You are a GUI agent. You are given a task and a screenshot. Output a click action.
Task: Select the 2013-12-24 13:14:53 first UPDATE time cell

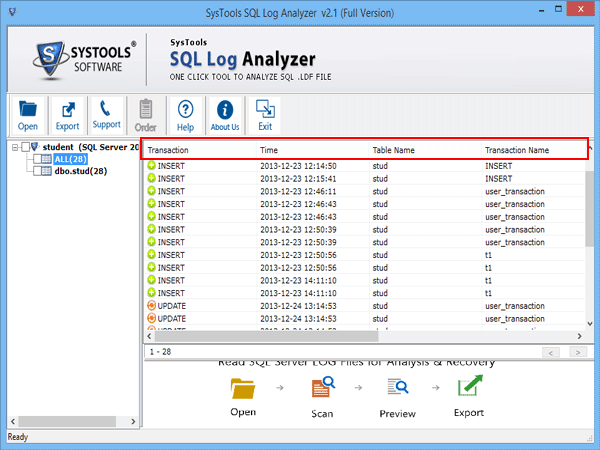coord(298,306)
